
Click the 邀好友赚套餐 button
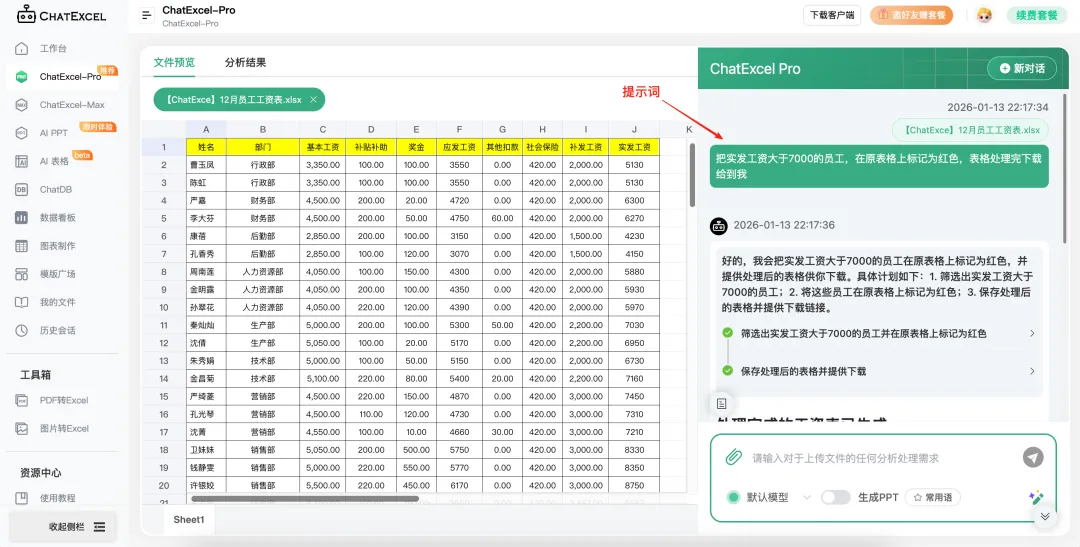tap(911, 15)
